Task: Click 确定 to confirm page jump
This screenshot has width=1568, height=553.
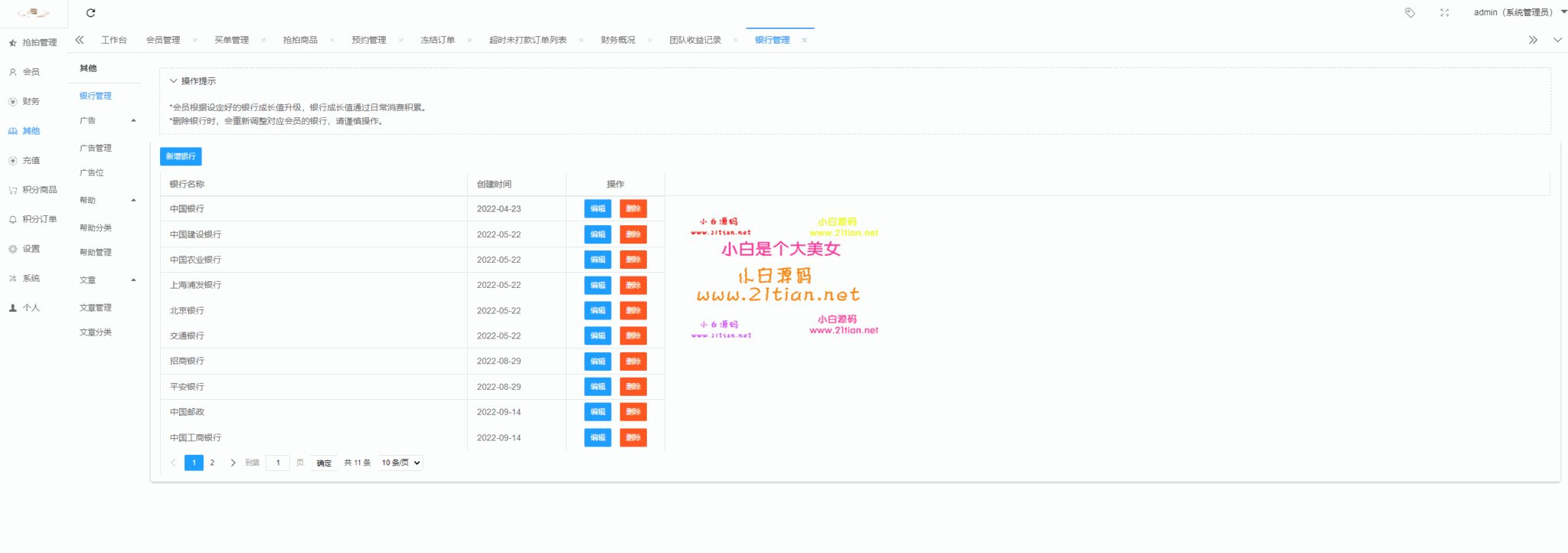Action: (x=324, y=463)
